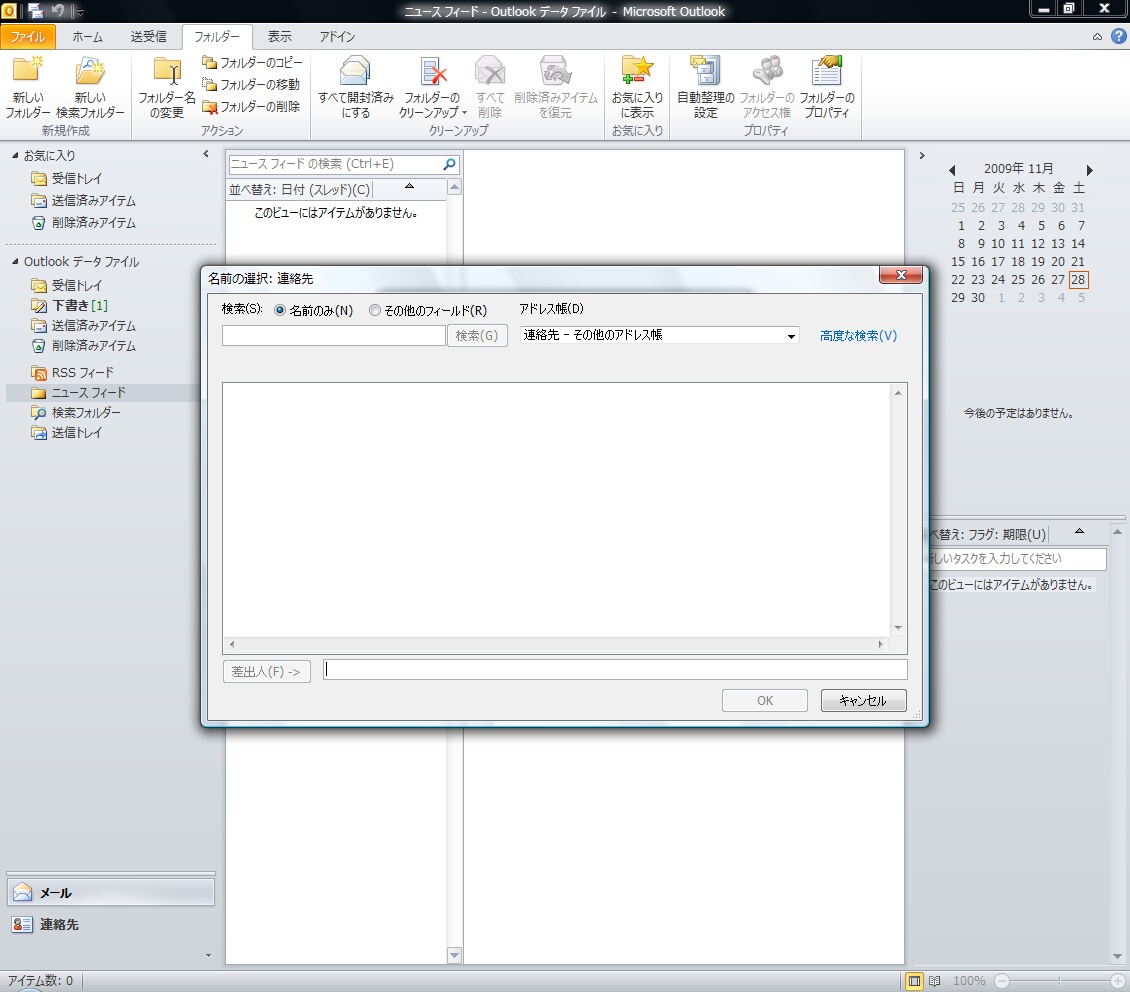Collapse the お気に入り group
Screen dimensions: 1130x992
[x=15, y=155]
